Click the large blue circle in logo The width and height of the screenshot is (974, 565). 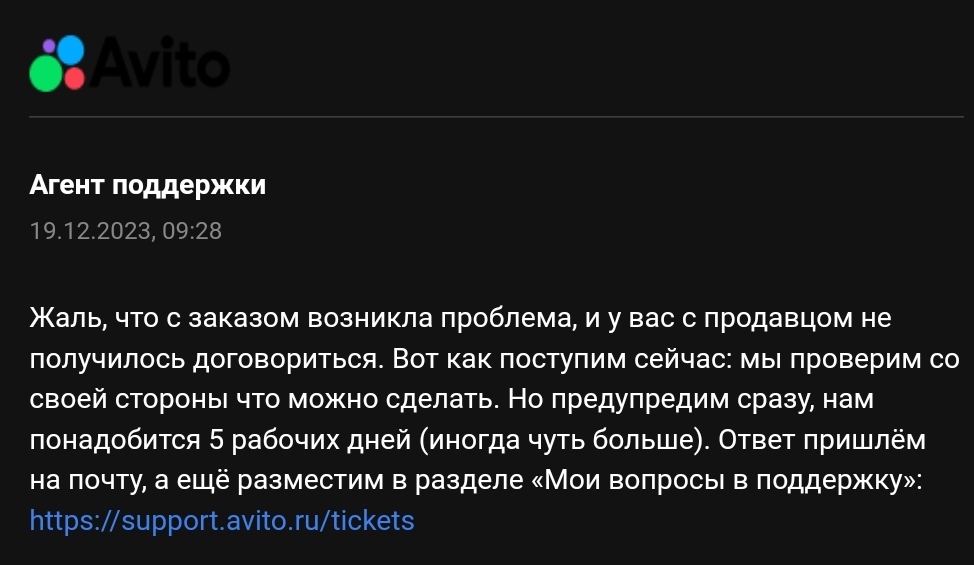[71, 50]
